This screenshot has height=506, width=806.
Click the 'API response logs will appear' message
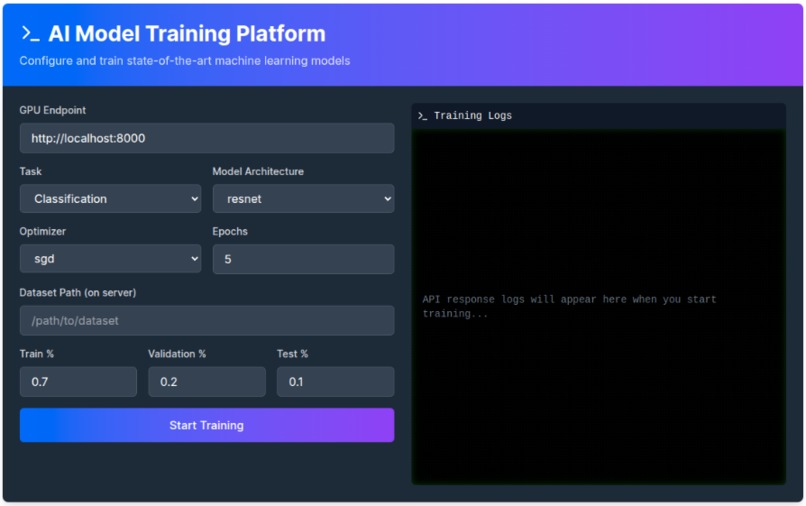click(x=569, y=306)
